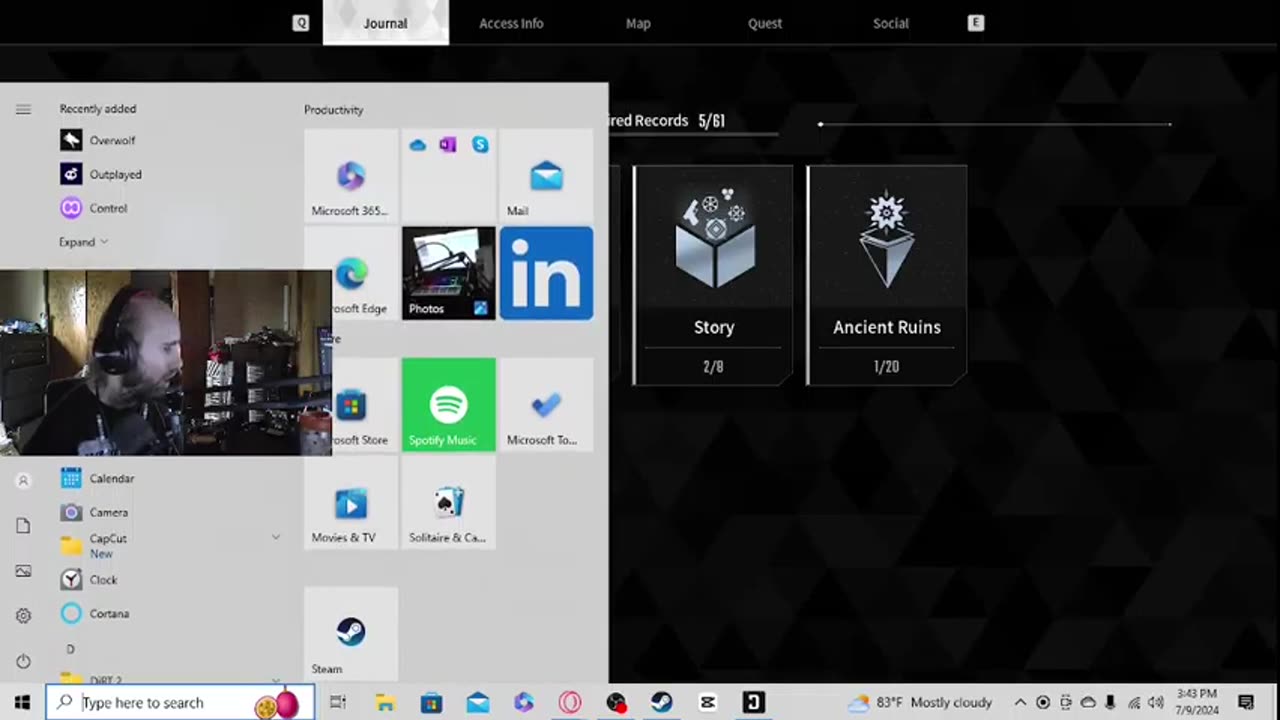Open the LinkedIn tile

click(x=546, y=273)
